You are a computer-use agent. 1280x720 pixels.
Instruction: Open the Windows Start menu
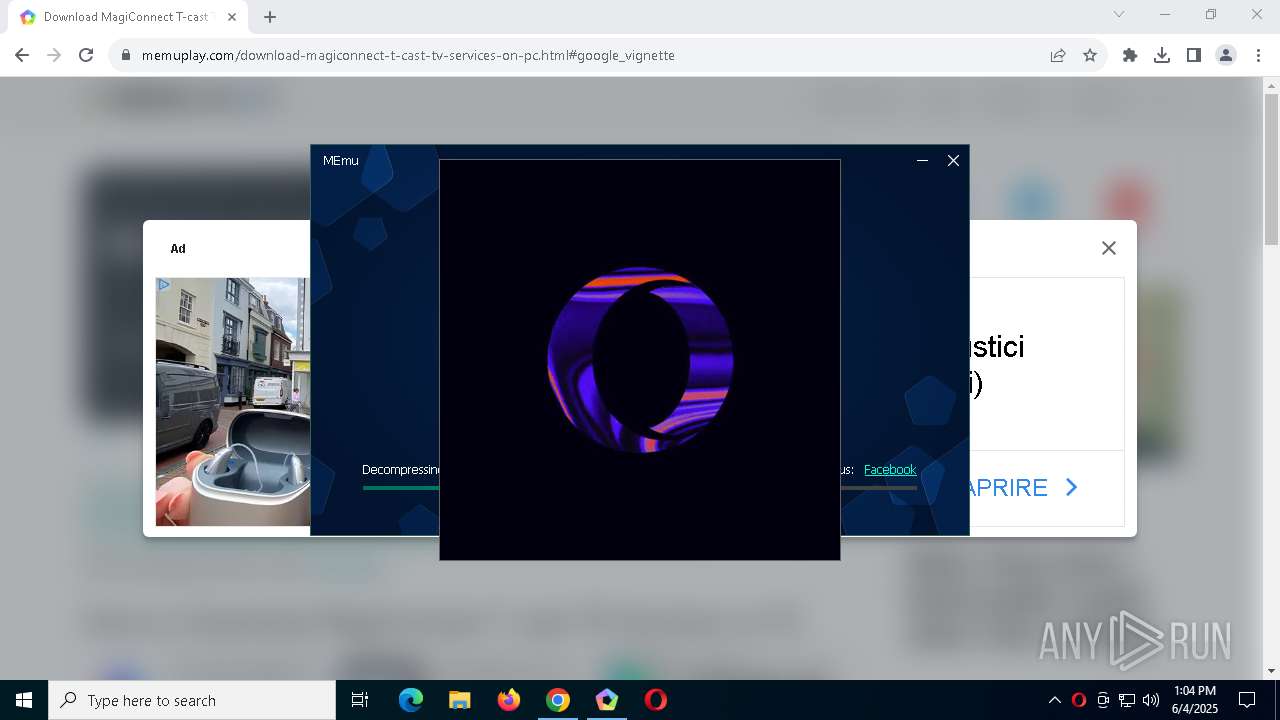pyautogui.click(x=24, y=700)
